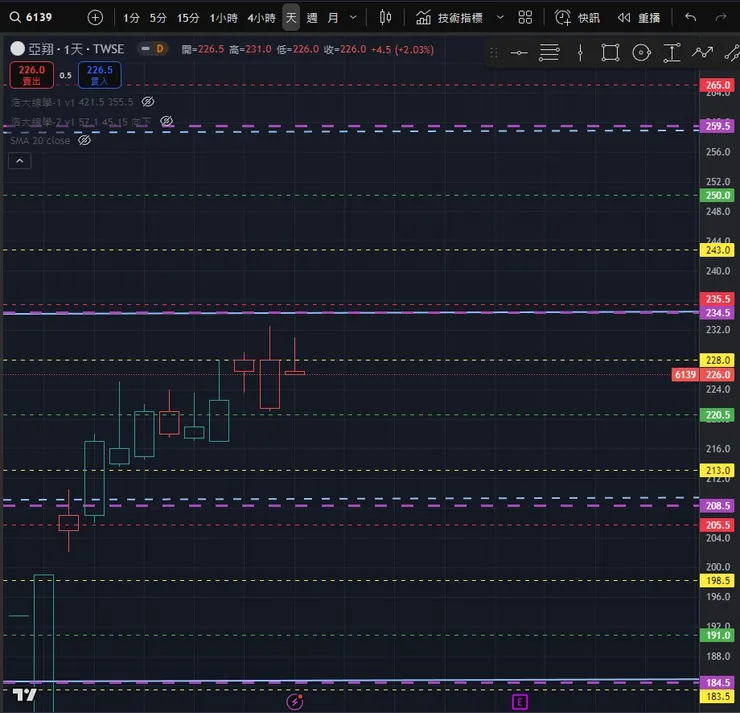Collapse the indicator legend chevron
Viewport: 740px width, 713px height.
tap(20, 161)
